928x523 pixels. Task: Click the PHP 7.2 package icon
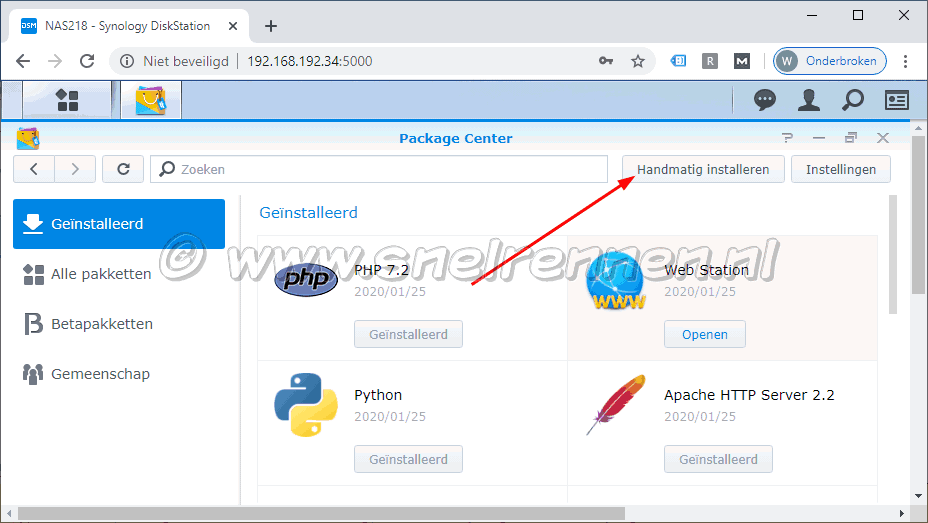click(306, 279)
